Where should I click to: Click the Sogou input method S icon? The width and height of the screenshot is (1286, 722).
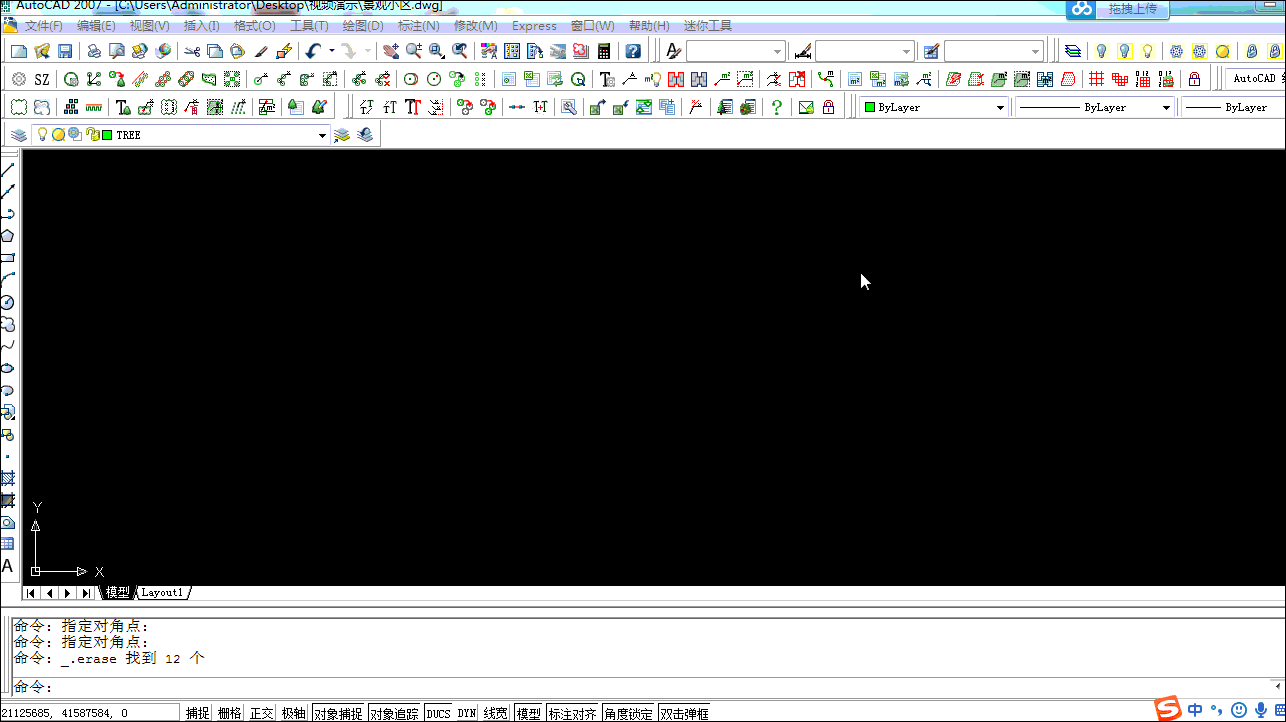[x=1168, y=709]
